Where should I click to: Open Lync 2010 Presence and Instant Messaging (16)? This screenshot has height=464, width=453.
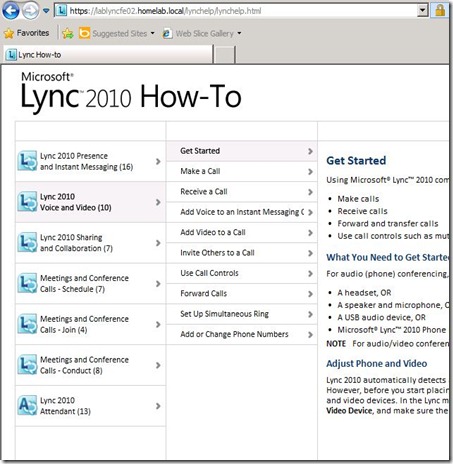[x=91, y=161]
